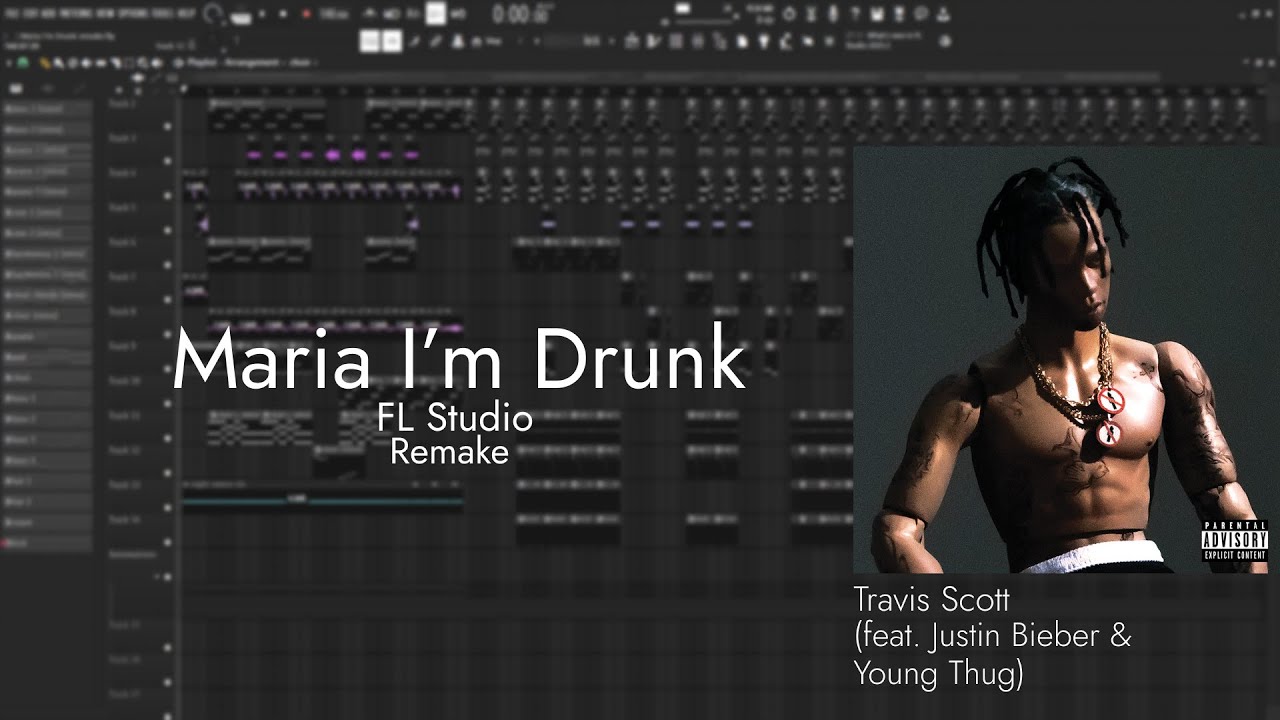1280x720 pixels.
Task: Select the Draw pencil tool in playlist toolbar
Action: [x=46, y=63]
